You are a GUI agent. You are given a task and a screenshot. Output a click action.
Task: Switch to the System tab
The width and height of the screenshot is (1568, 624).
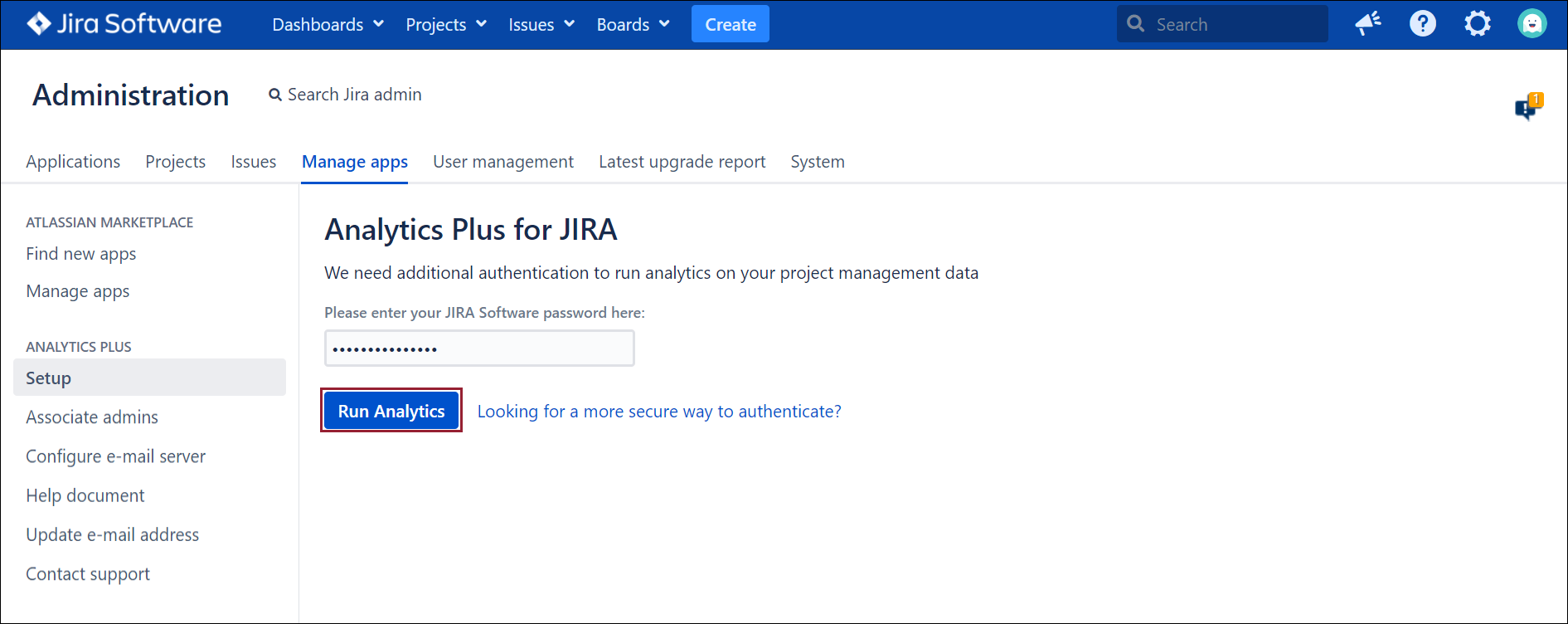pos(817,162)
